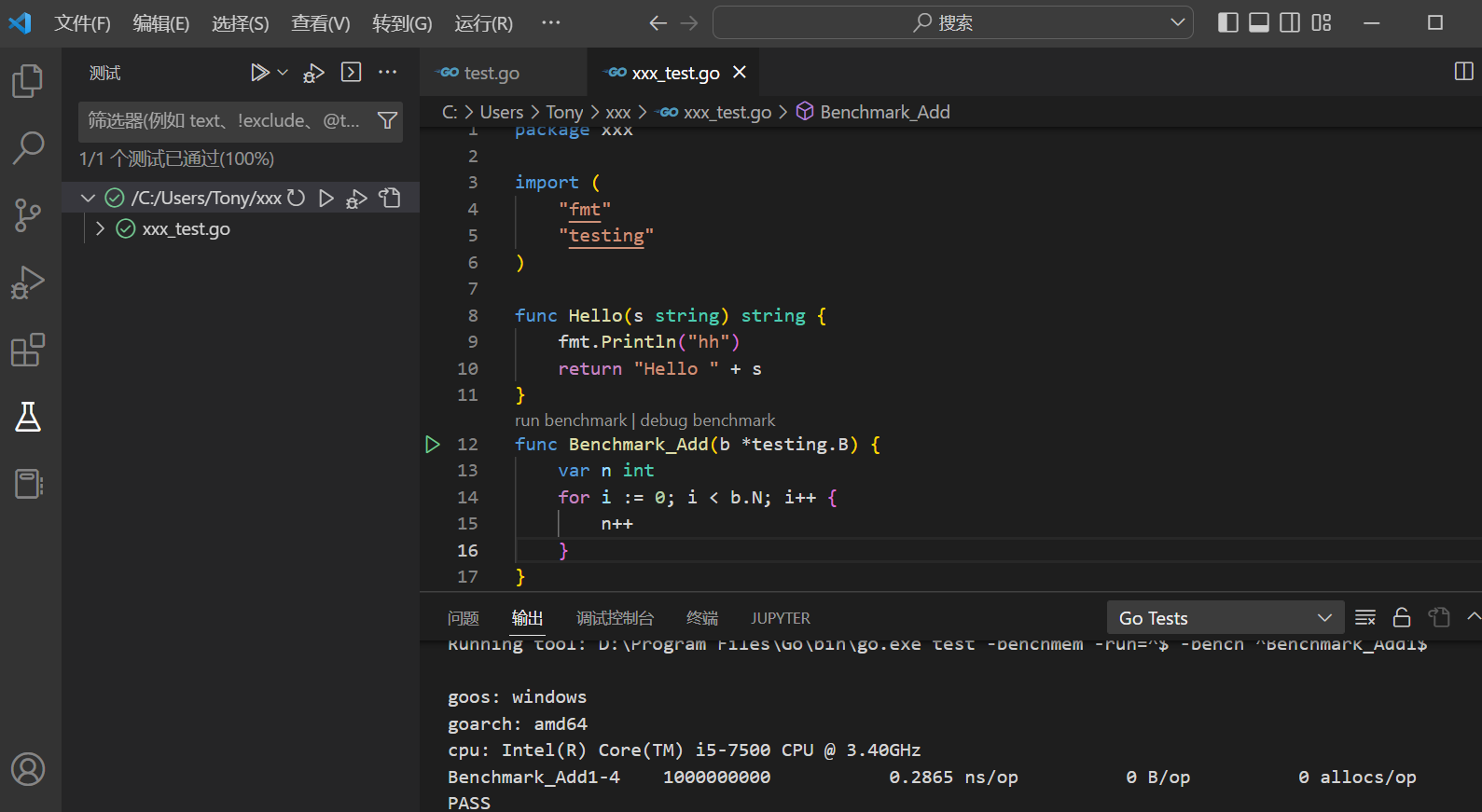Click the run benchmark code lens
The image size is (1482, 812).
571,420
